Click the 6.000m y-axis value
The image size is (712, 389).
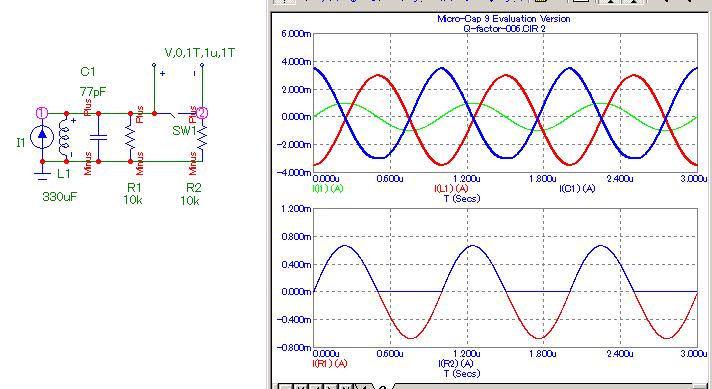296,34
